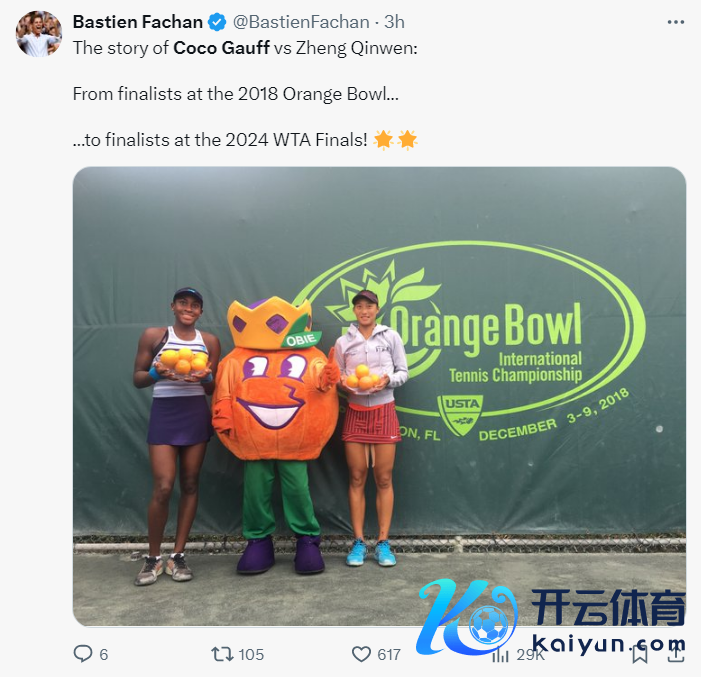Click the share upload icon
Screen dimensions: 701x677
pos(676,655)
